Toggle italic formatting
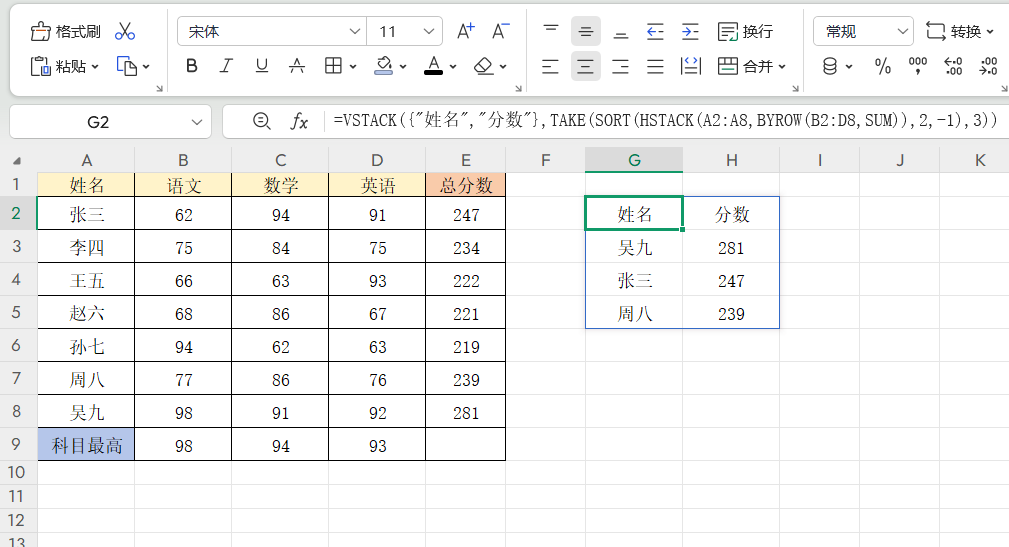1009x547 pixels. point(226,67)
